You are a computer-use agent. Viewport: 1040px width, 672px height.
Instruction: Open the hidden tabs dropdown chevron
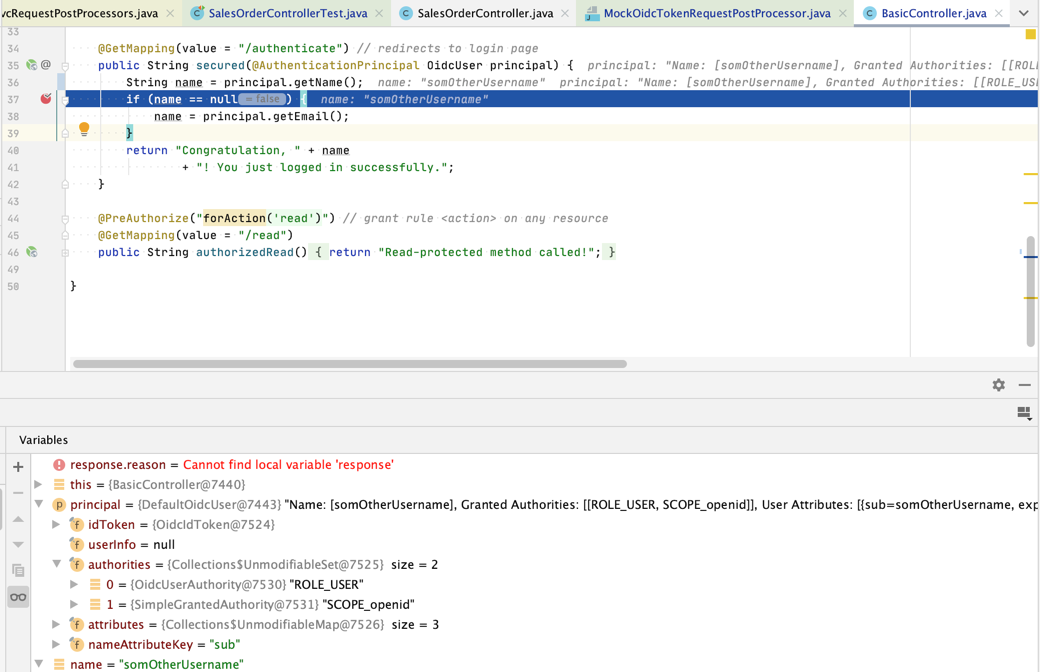pos(1022,14)
